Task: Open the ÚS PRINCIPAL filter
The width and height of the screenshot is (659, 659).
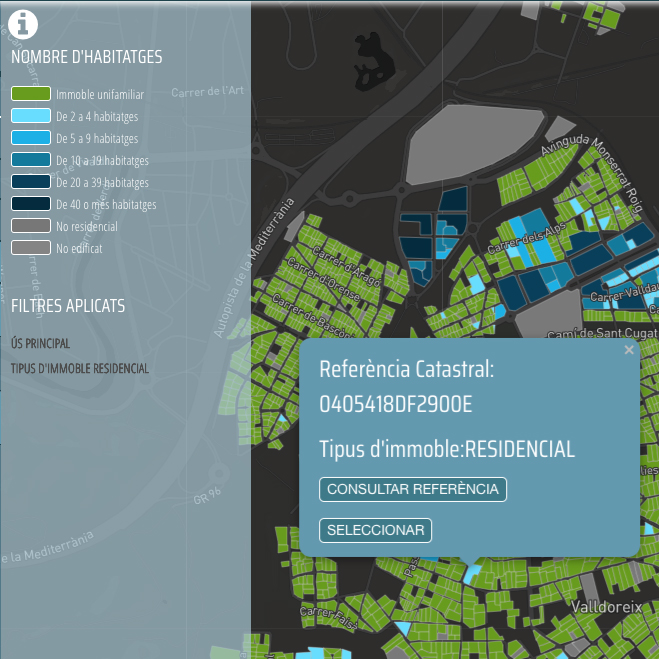Action: click(40, 343)
